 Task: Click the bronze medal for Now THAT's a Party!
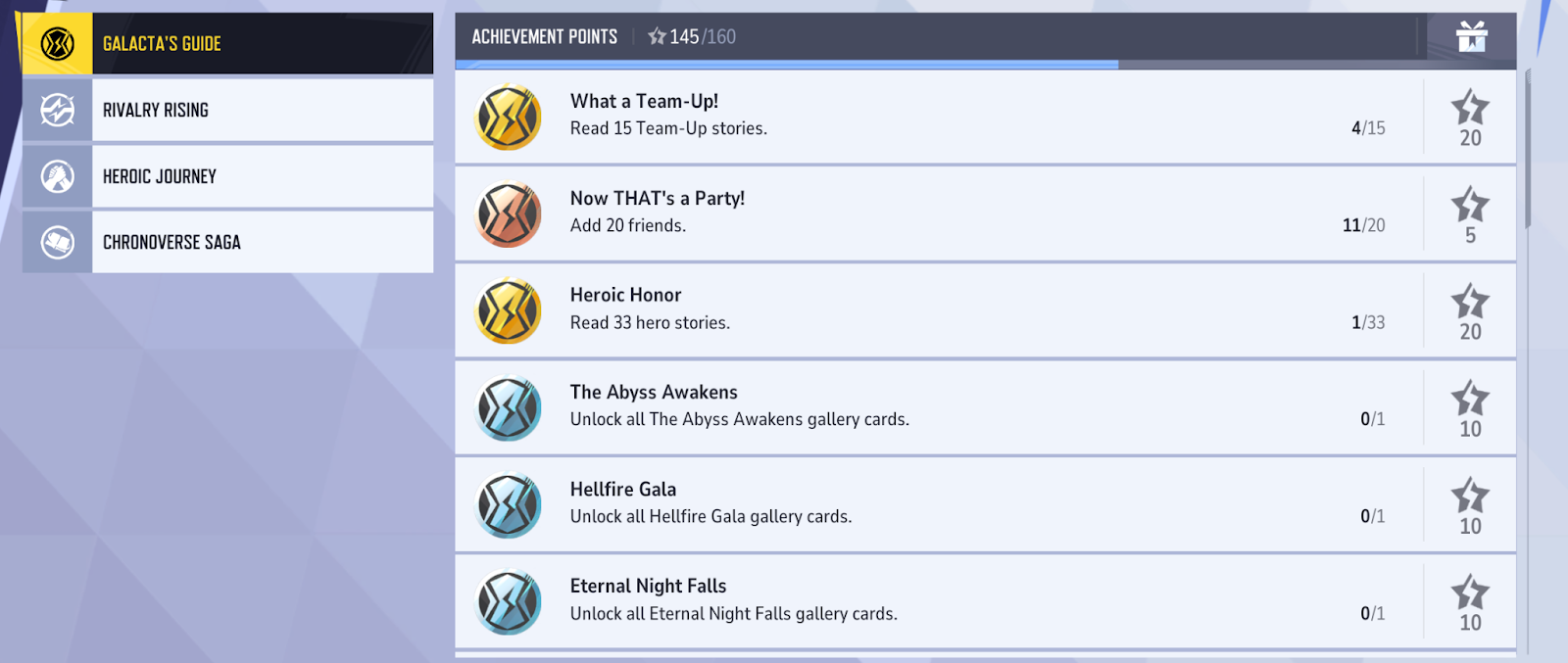[x=508, y=214]
